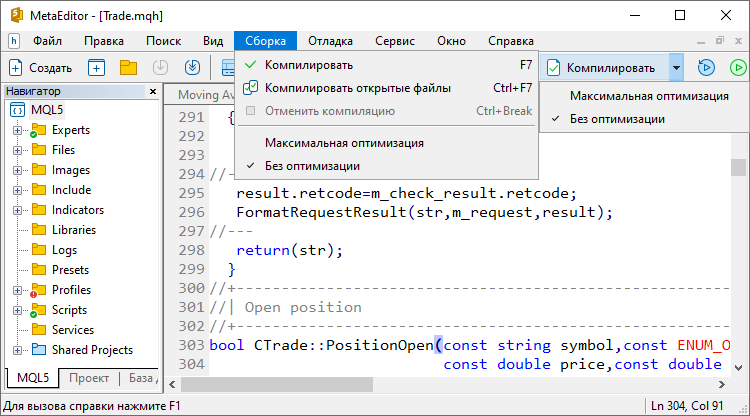
Task: Click the Shared Projects blue folder icon
Action: click(39, 350)
